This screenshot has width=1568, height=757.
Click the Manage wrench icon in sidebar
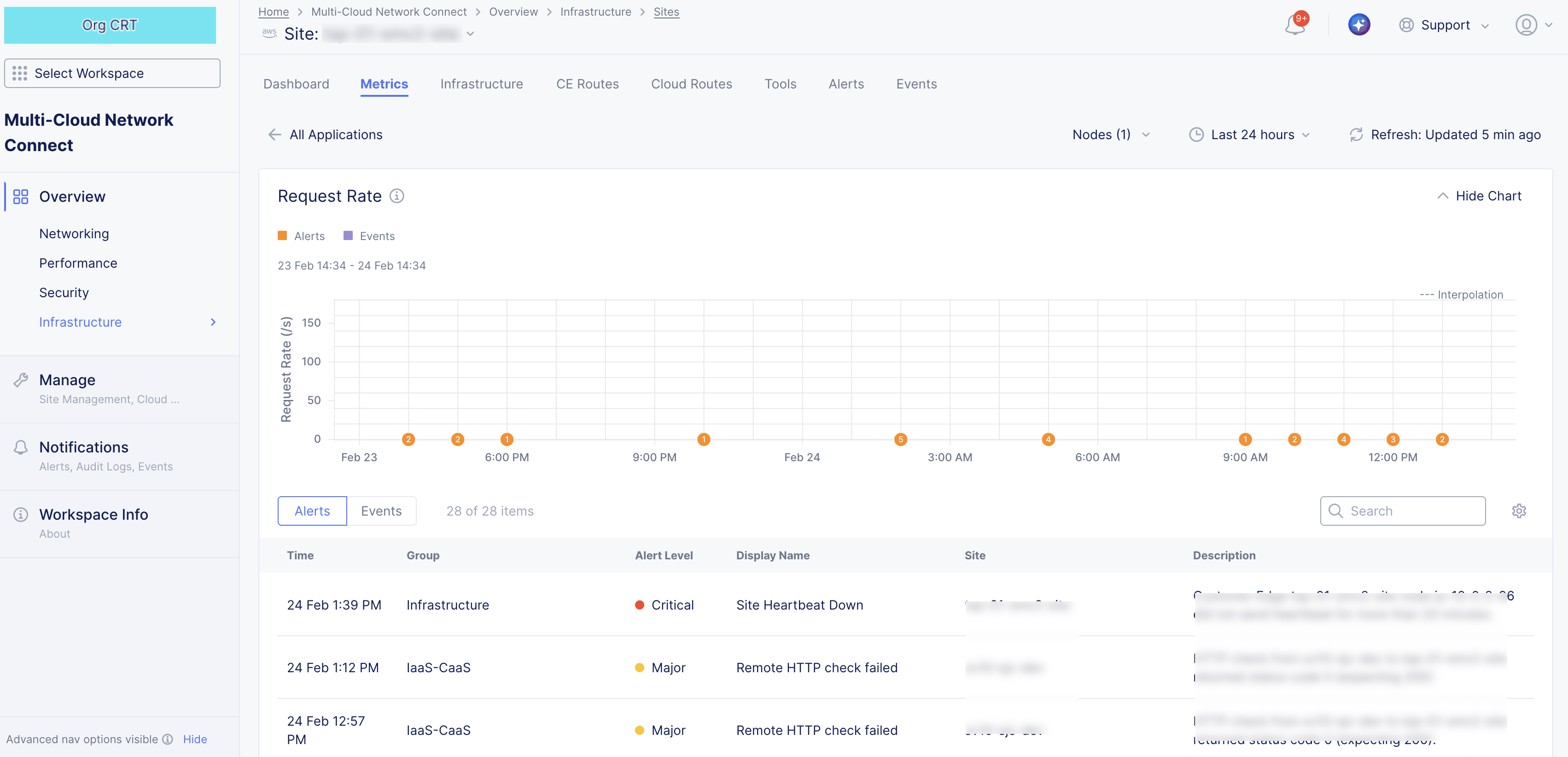21,379
